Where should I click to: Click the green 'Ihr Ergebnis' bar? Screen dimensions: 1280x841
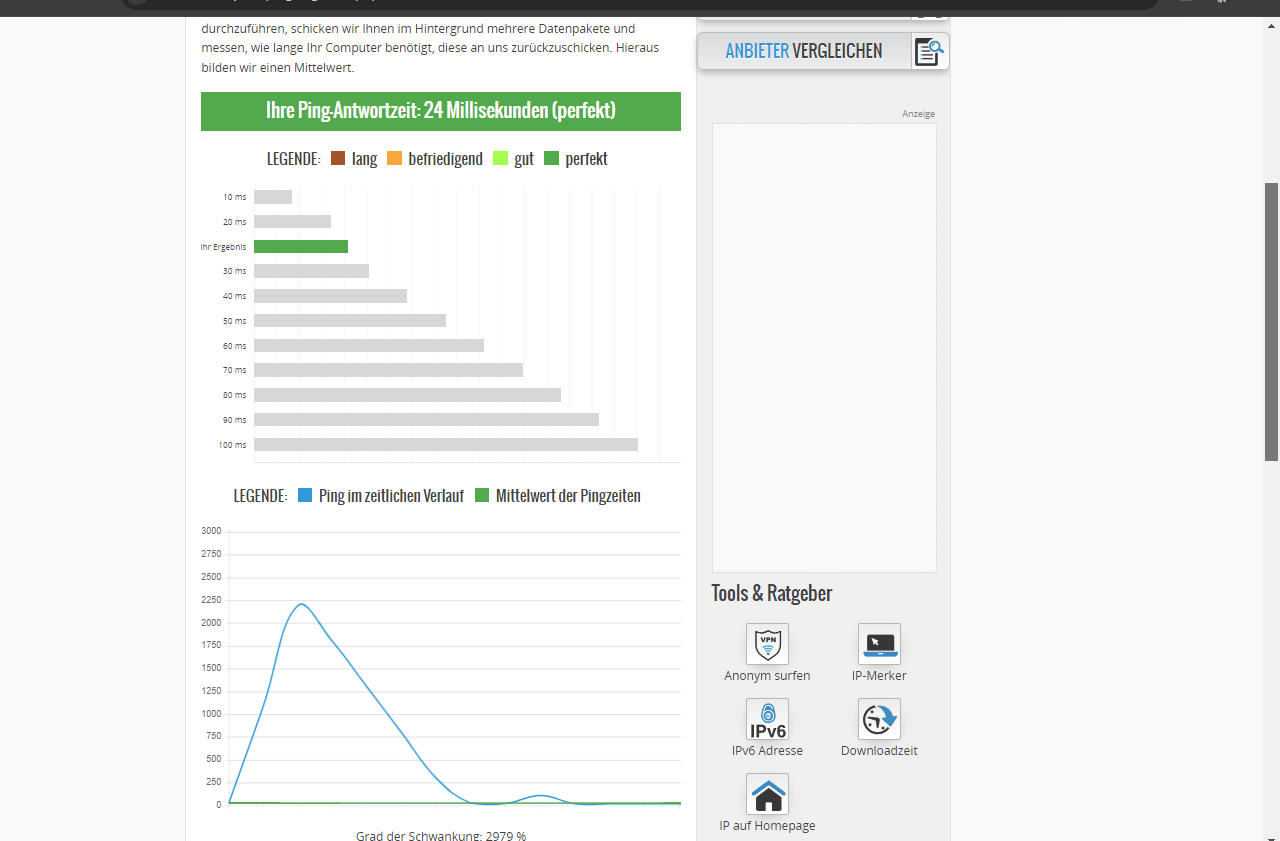[x=301, y=246]
